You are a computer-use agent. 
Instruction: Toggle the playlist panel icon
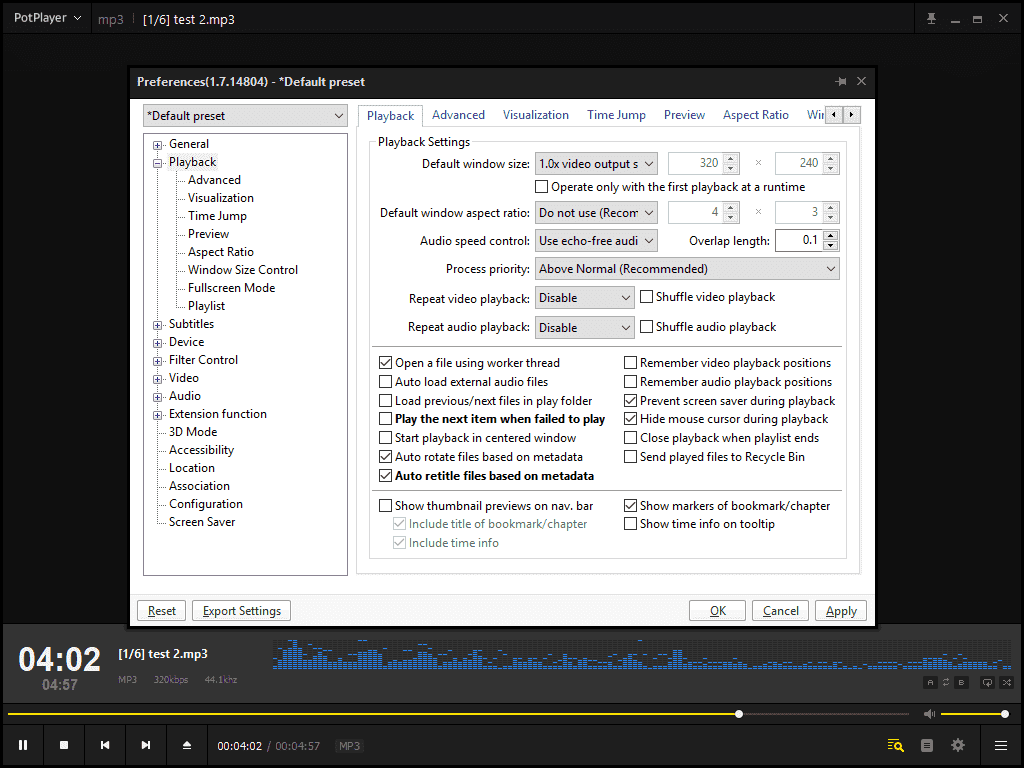(x=927, y=745)
